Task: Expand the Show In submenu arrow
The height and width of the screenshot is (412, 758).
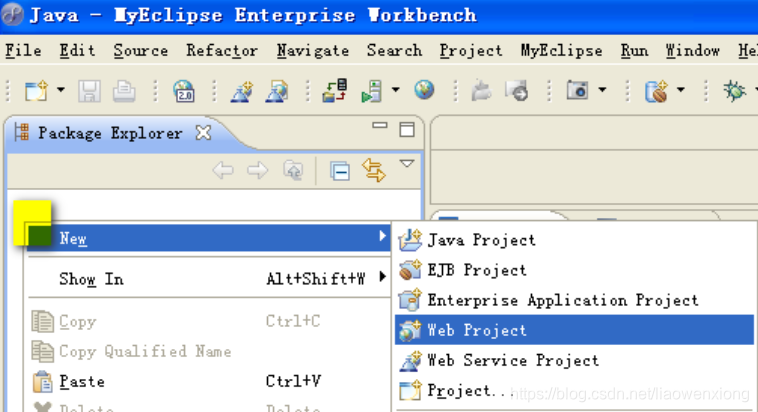Action: pyautogui.click(x=382, y=277)
